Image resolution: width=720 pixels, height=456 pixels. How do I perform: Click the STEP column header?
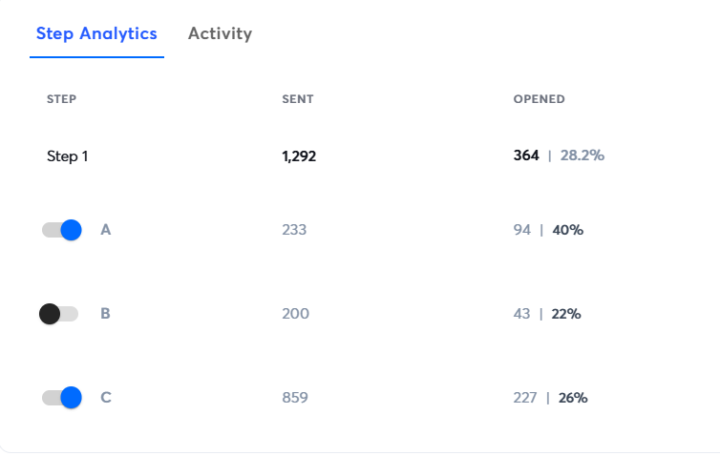(x=62, y=100)
